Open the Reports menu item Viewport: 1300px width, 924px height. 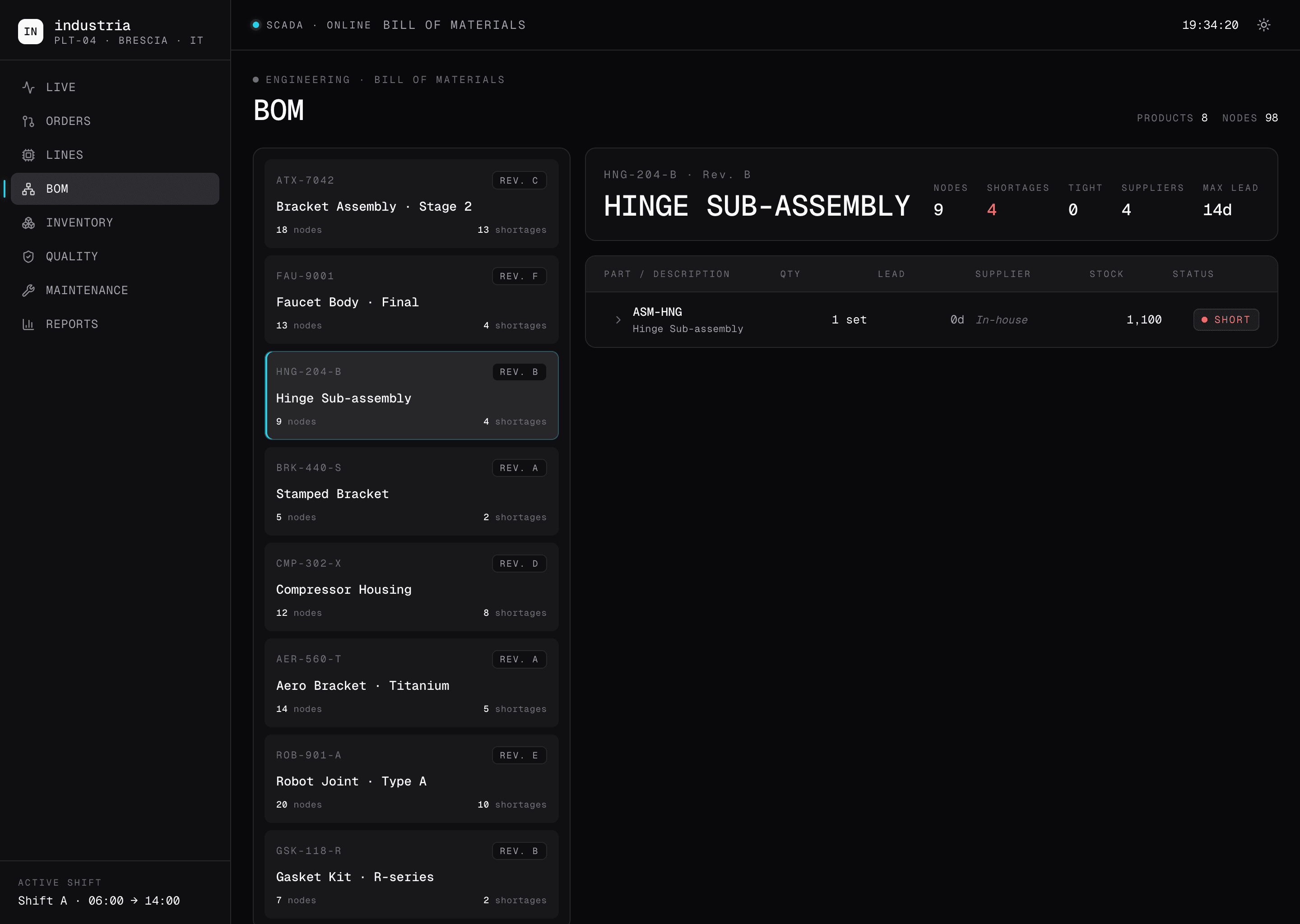[115, 324]
